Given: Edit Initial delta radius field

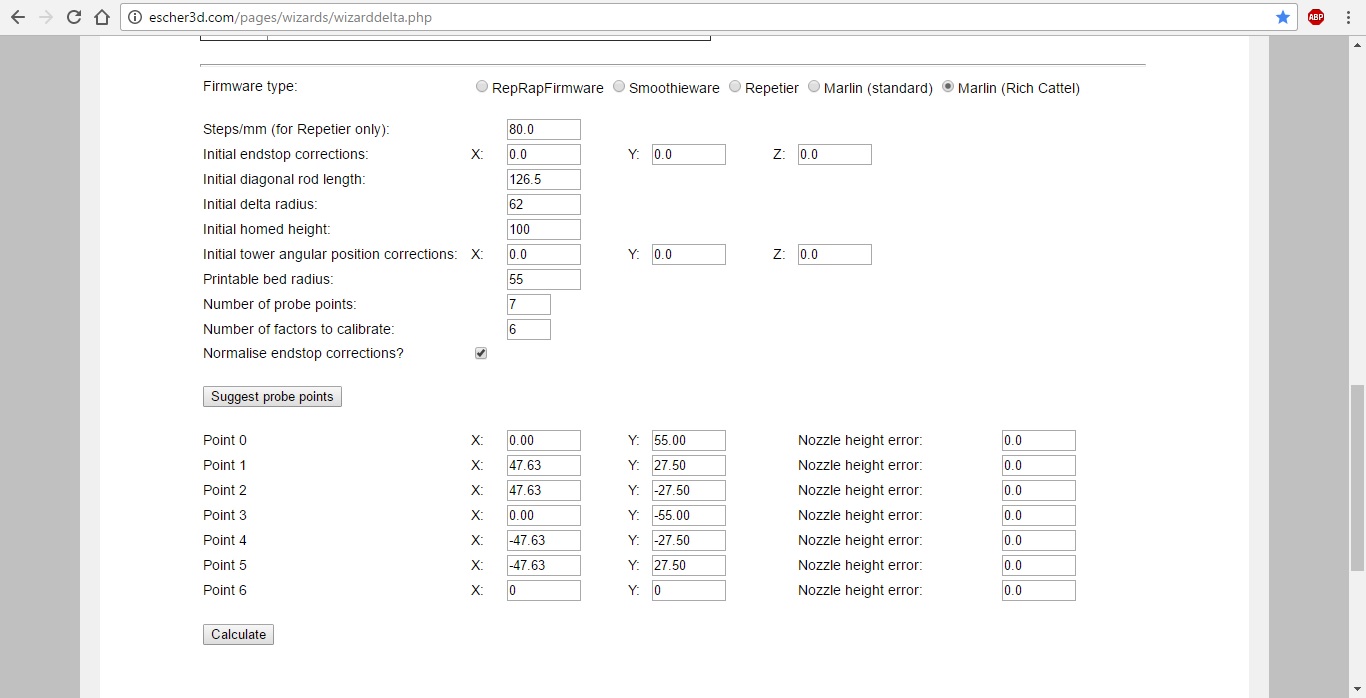Looking at the screenshot, I should (x=544, y=205).
